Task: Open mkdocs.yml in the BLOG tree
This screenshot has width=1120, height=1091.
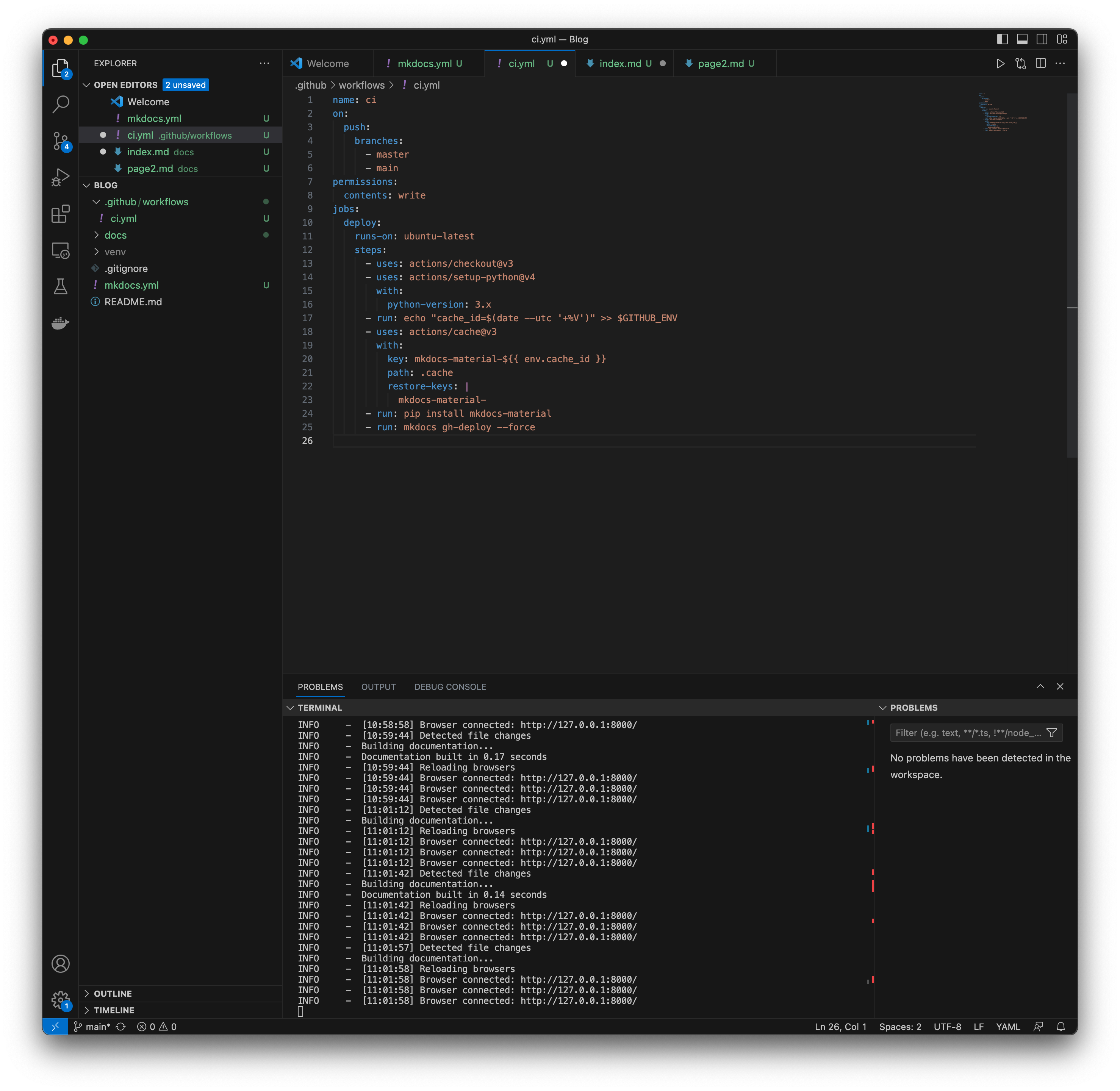Action: point(131,285)
